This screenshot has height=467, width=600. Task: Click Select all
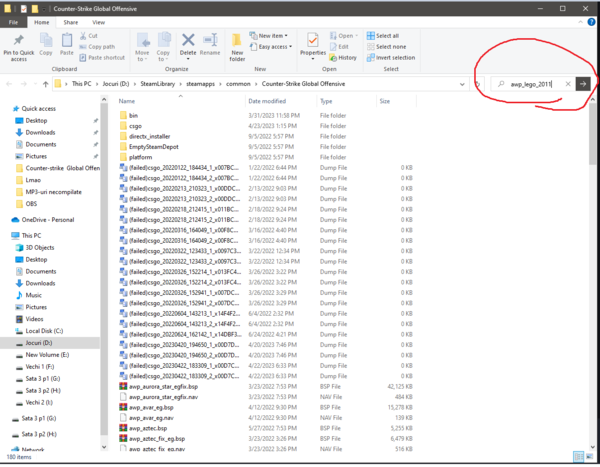[x=383, y=36]
